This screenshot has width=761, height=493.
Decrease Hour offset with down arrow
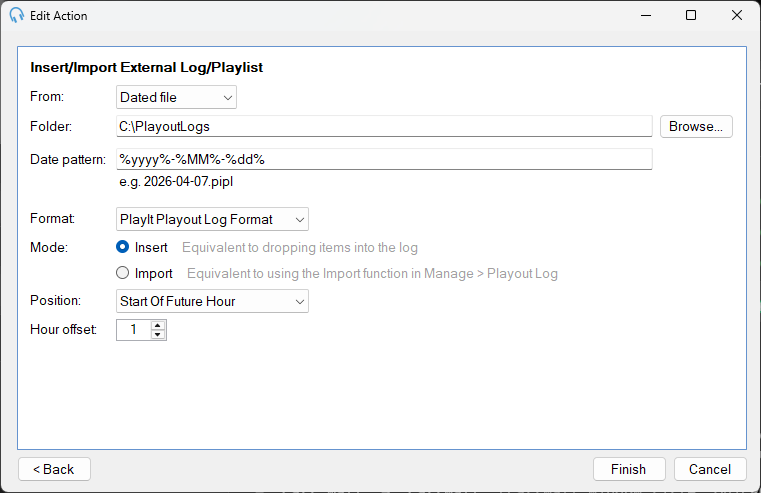coord(158,334)
